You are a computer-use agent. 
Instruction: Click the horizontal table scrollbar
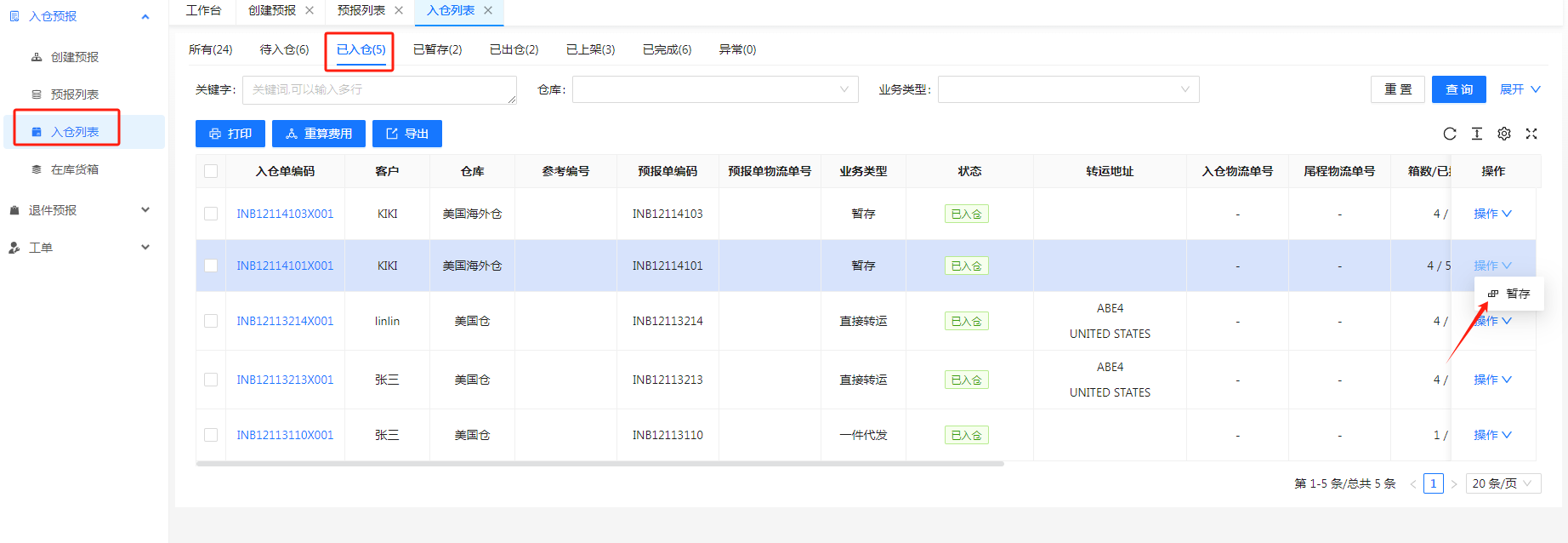[x=599, y=464]
